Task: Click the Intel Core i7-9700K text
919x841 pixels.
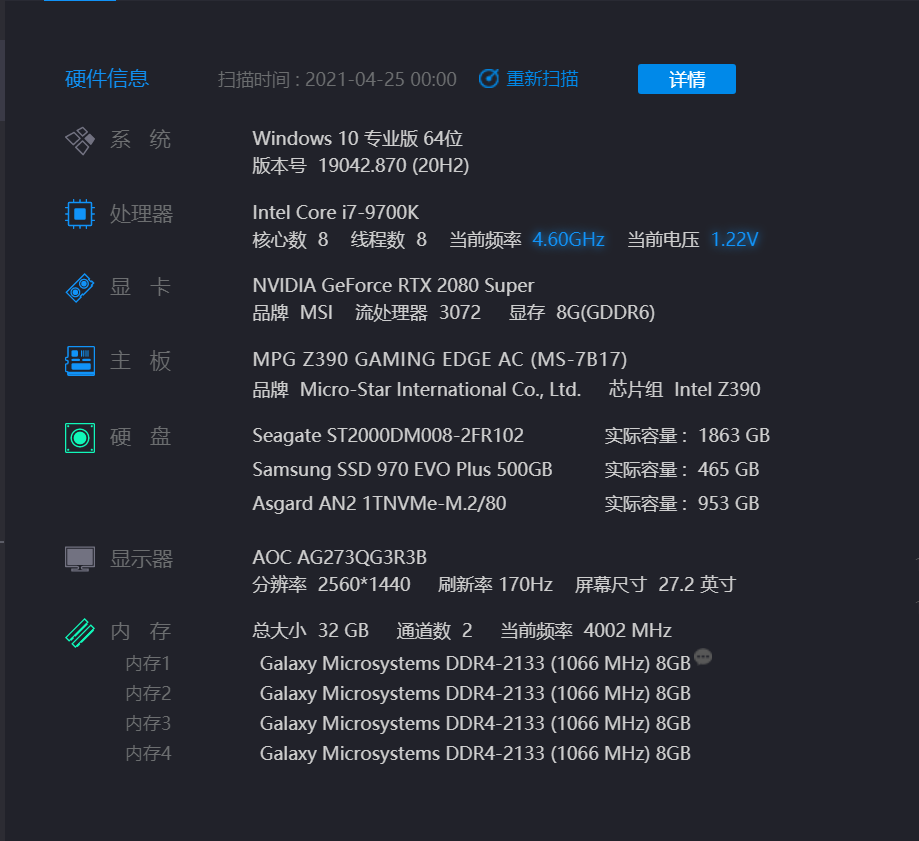Action: click(335, 212)
